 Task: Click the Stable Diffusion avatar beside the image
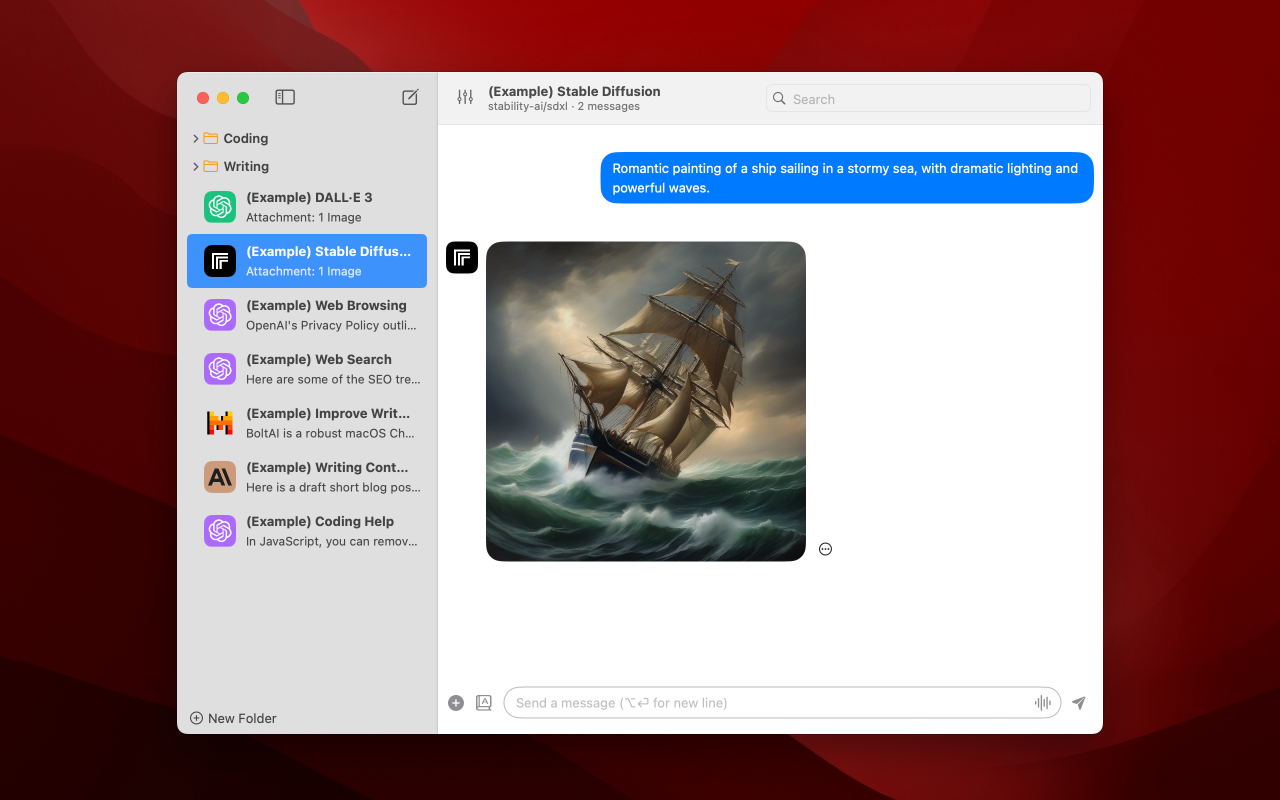pyautogui.click(x=462, y=257)
